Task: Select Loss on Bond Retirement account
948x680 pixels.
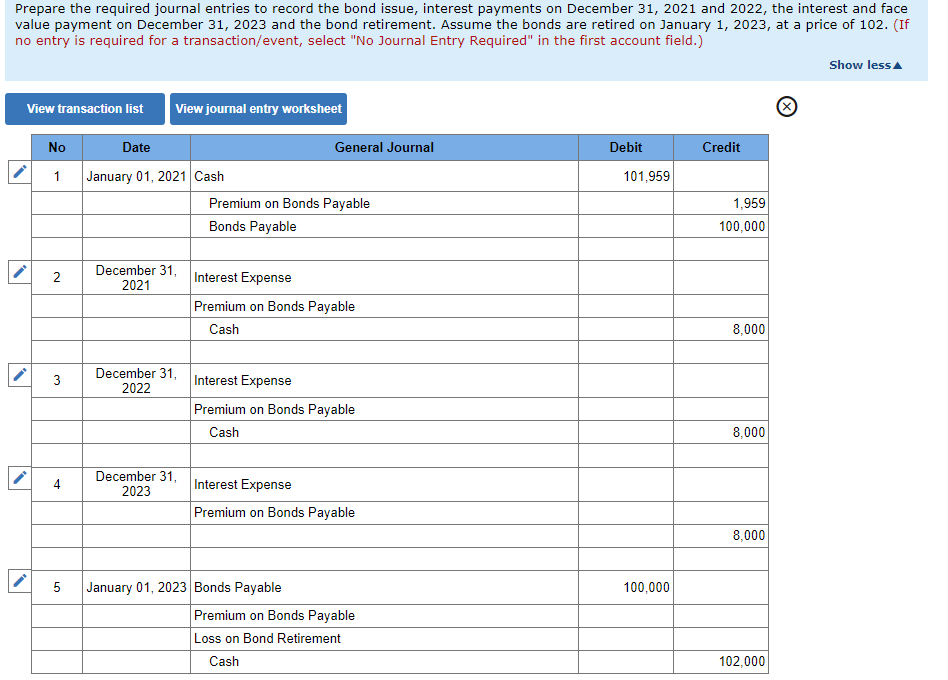Action: coord(384,638)
